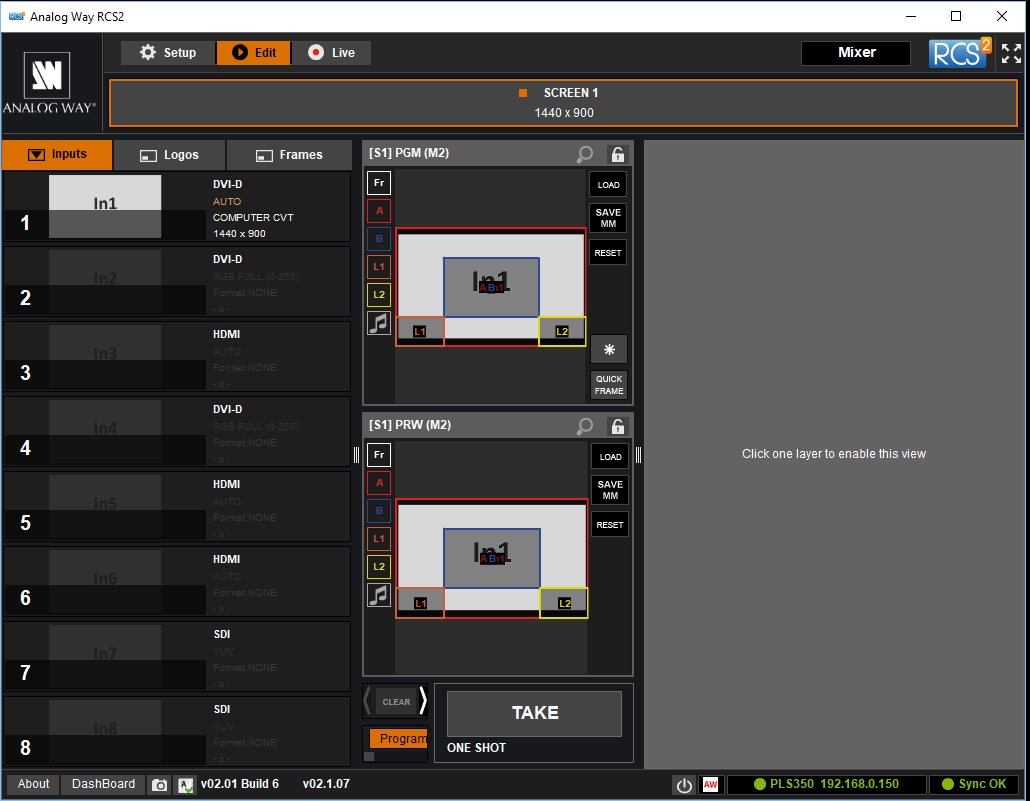Click the freeze asterisk button in PGM
This screenshot has height=801, width=1030.
tap(609, 349)
